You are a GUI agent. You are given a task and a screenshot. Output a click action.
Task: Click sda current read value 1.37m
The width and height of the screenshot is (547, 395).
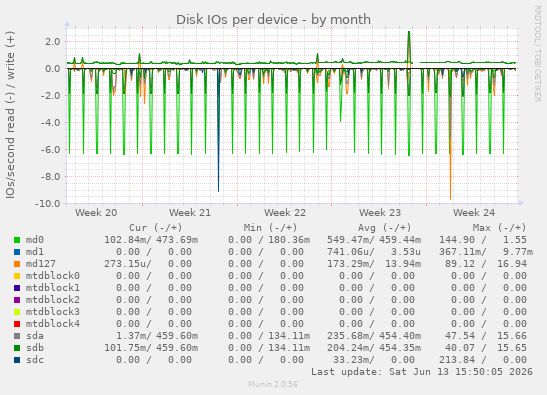click(133, 336)
